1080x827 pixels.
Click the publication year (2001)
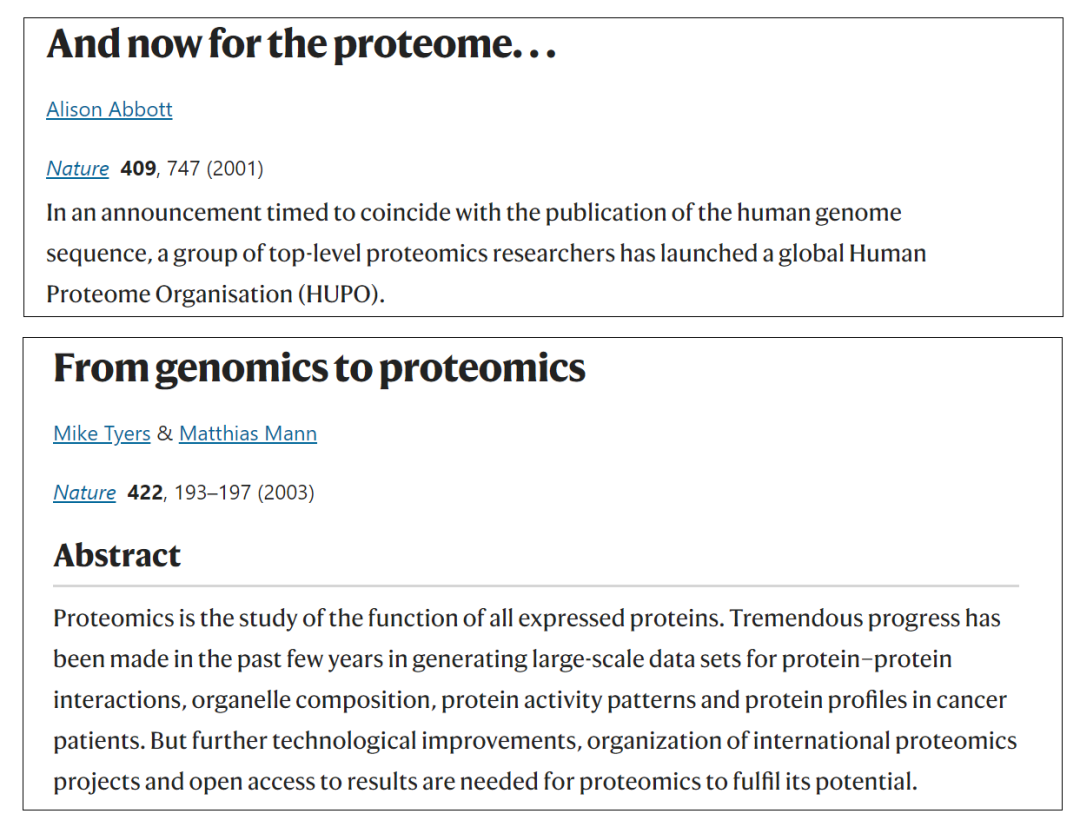click(235, 169)
